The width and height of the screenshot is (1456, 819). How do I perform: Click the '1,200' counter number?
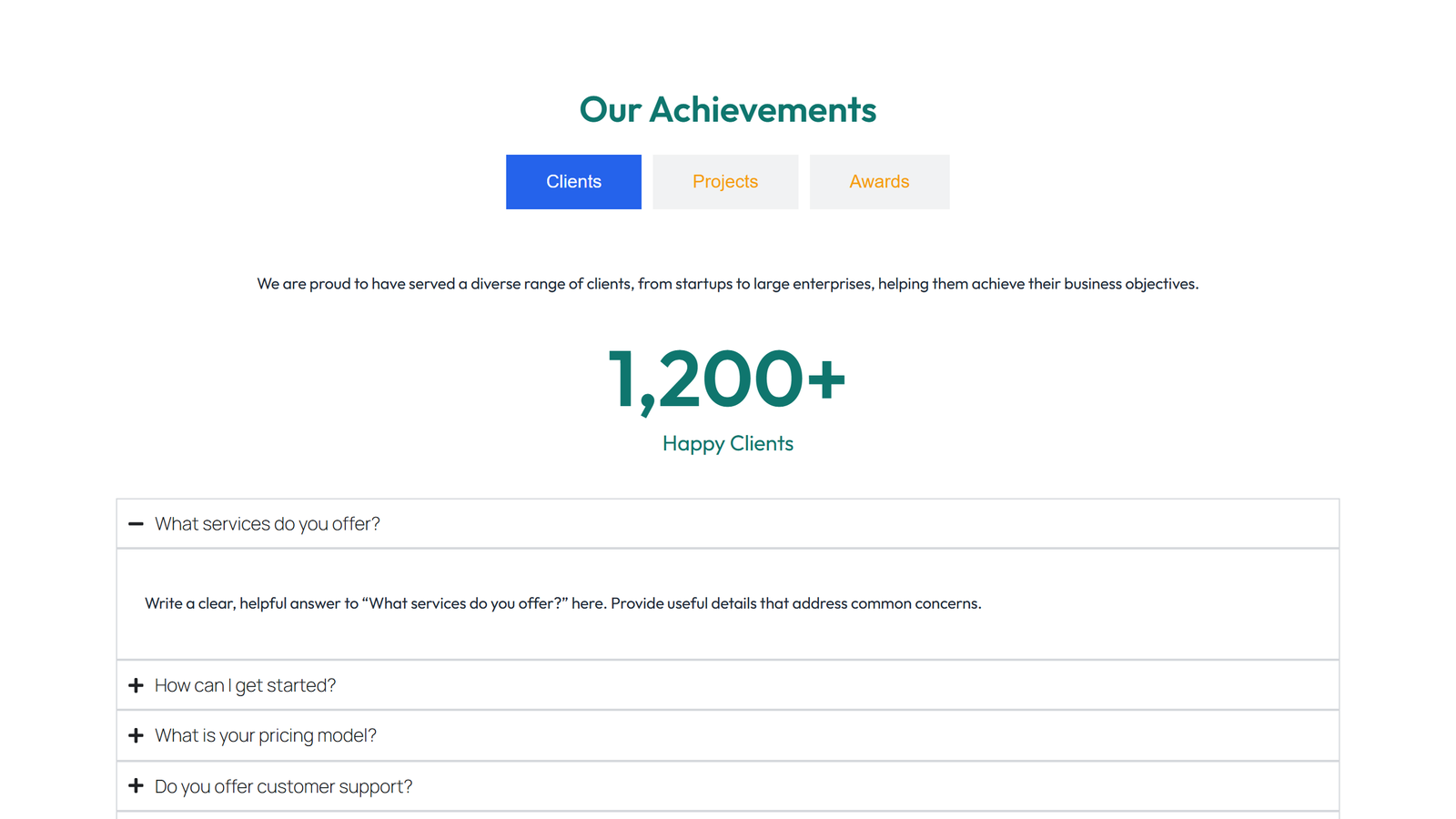(705, 379)
